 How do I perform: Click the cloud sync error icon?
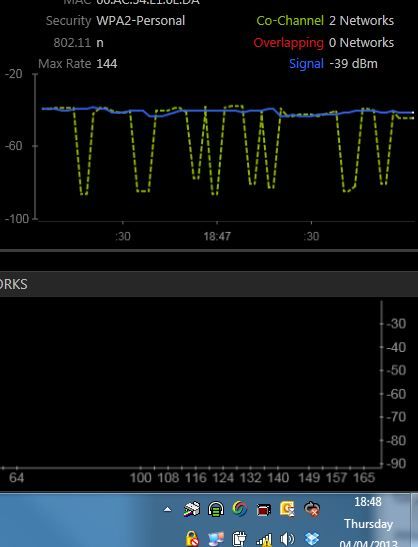click(x=312, y=509)
